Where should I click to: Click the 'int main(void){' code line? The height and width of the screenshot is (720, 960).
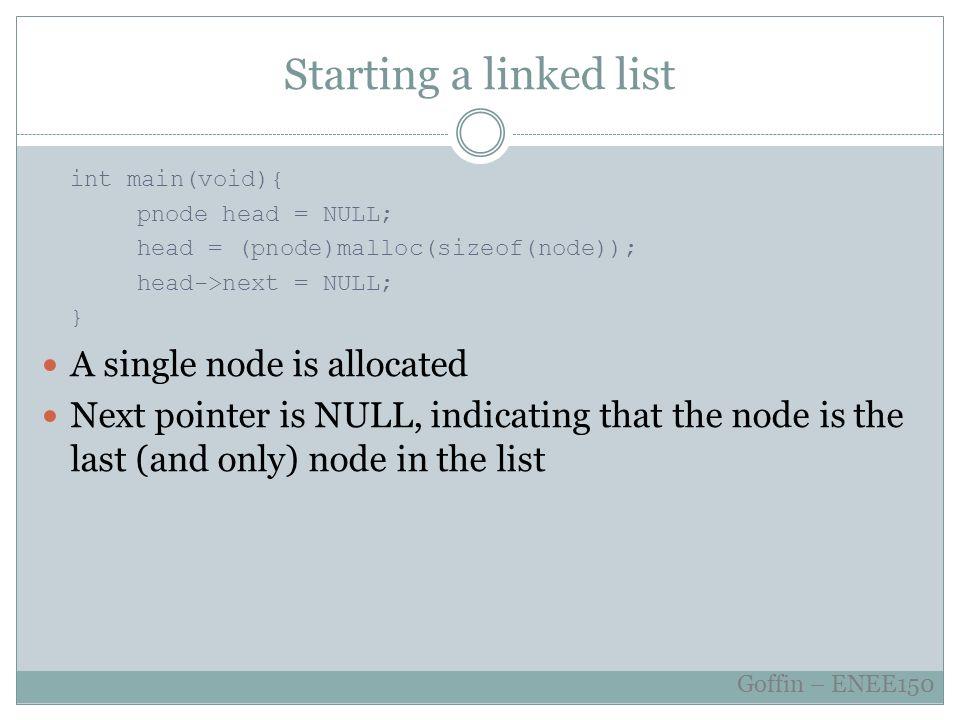click(176, 179)
